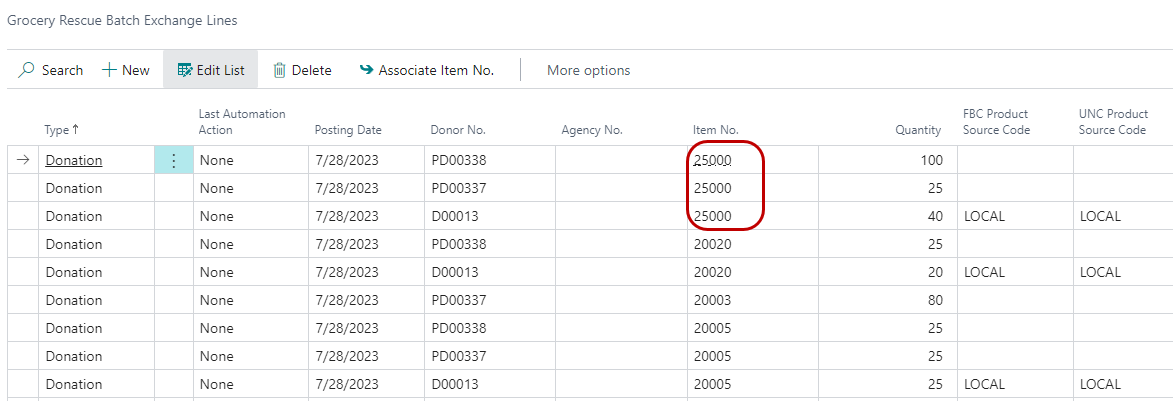Click the Item No. column header

click(715, 130)
